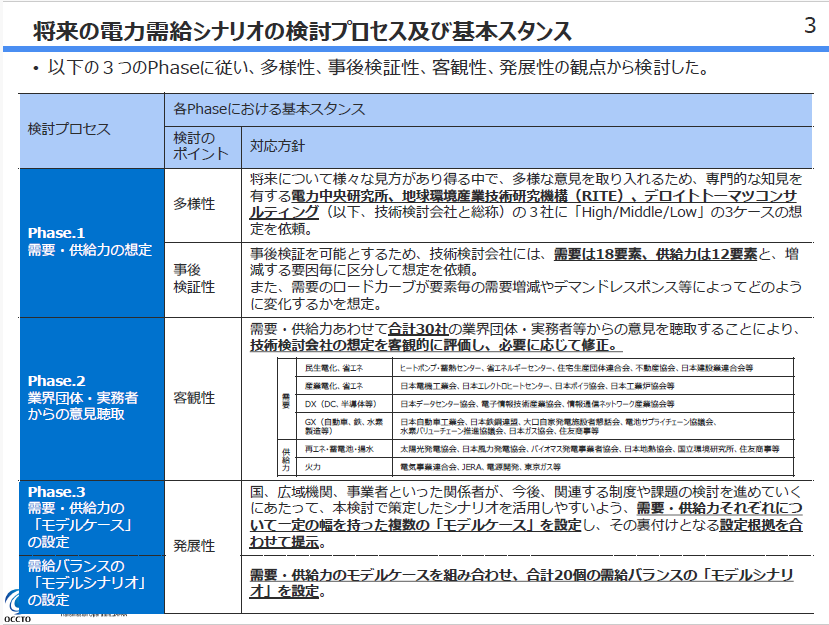Screen dimensions: 829x625
Task: Click the row listing 日本電機工業会
Action: 593,386
